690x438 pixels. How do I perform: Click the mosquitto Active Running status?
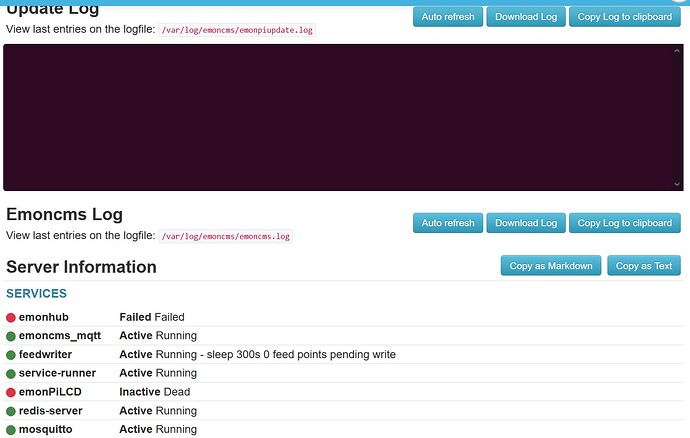pyautogui.click(x=158, y=429)
